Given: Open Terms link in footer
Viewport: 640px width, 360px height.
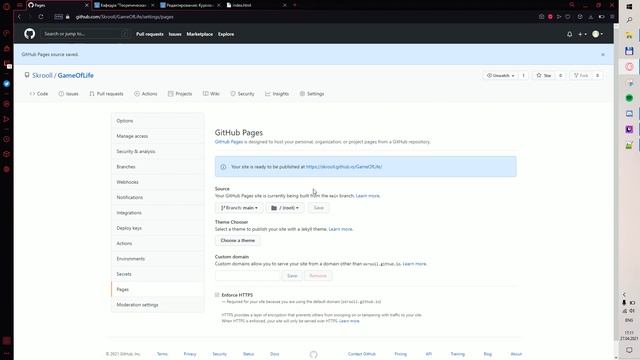Looking at the screenshot, I should [x=162, y=354].
